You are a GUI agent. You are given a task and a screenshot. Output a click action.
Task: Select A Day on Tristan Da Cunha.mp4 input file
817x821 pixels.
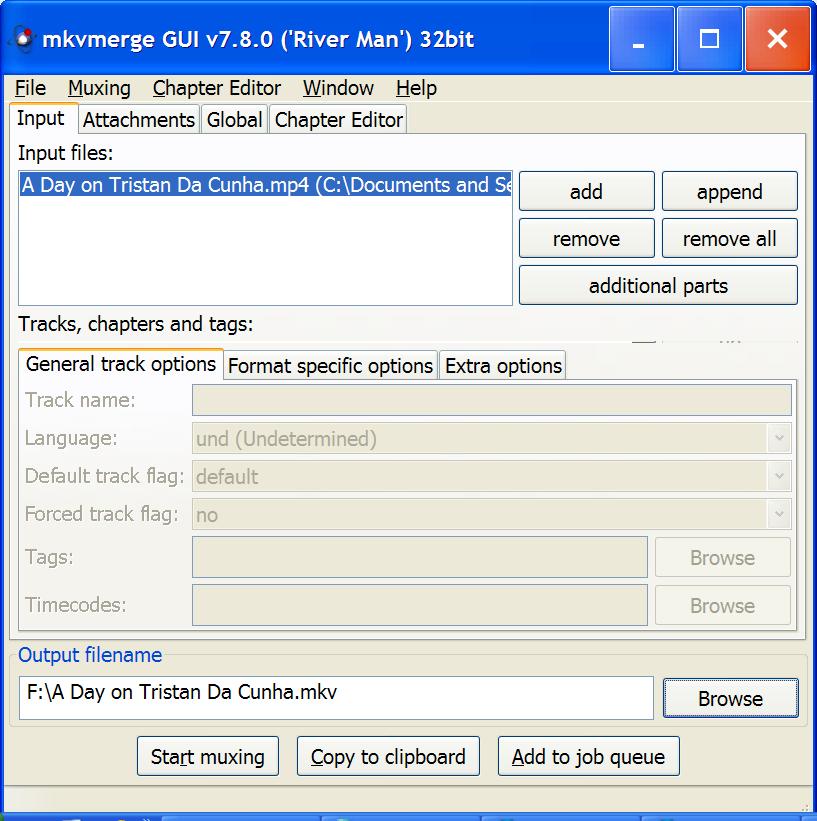click(x=266, y=185)
